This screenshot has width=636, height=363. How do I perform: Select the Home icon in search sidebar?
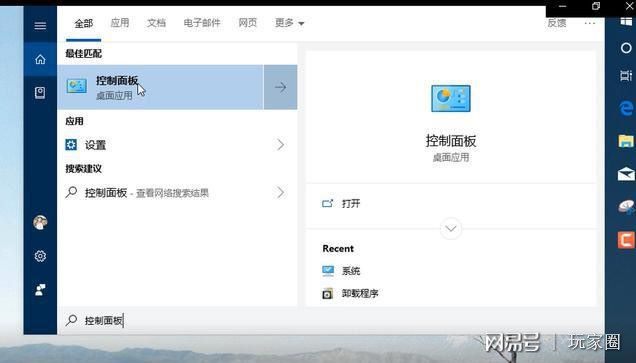[40, 59]
